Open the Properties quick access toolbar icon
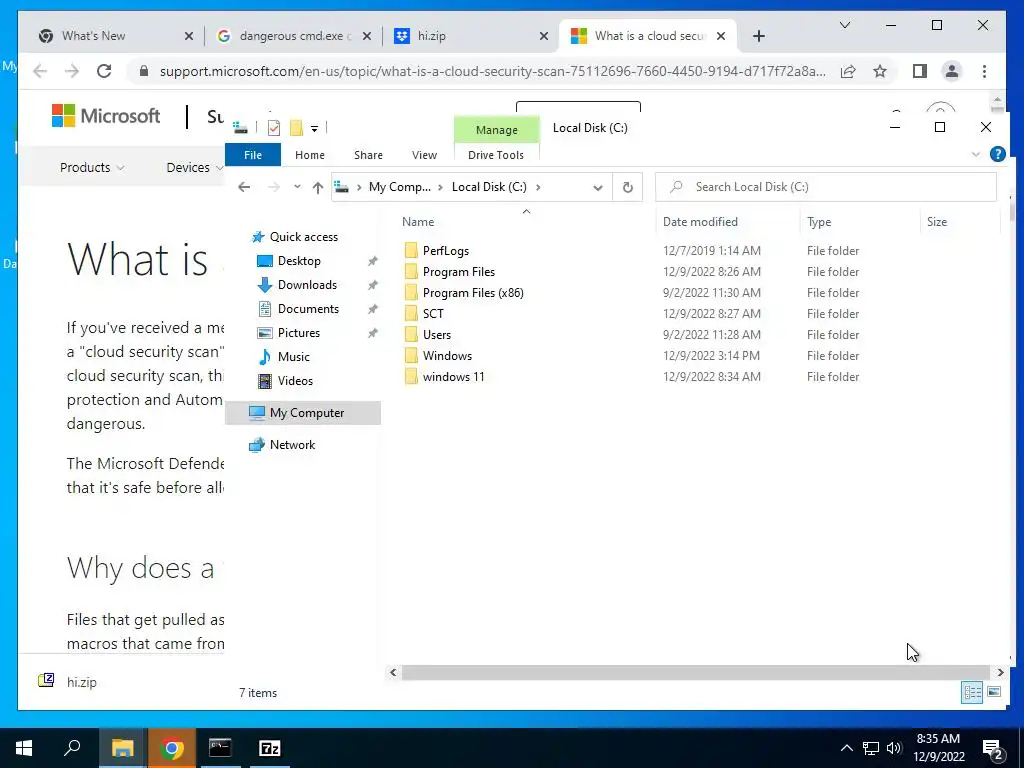The height and width of the screenshot is (768, 1024). (x=274, y=128)
